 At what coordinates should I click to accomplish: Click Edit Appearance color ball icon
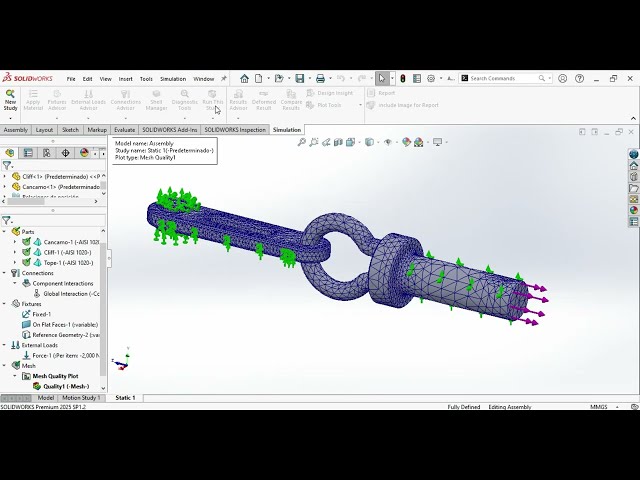pos(406,142)
